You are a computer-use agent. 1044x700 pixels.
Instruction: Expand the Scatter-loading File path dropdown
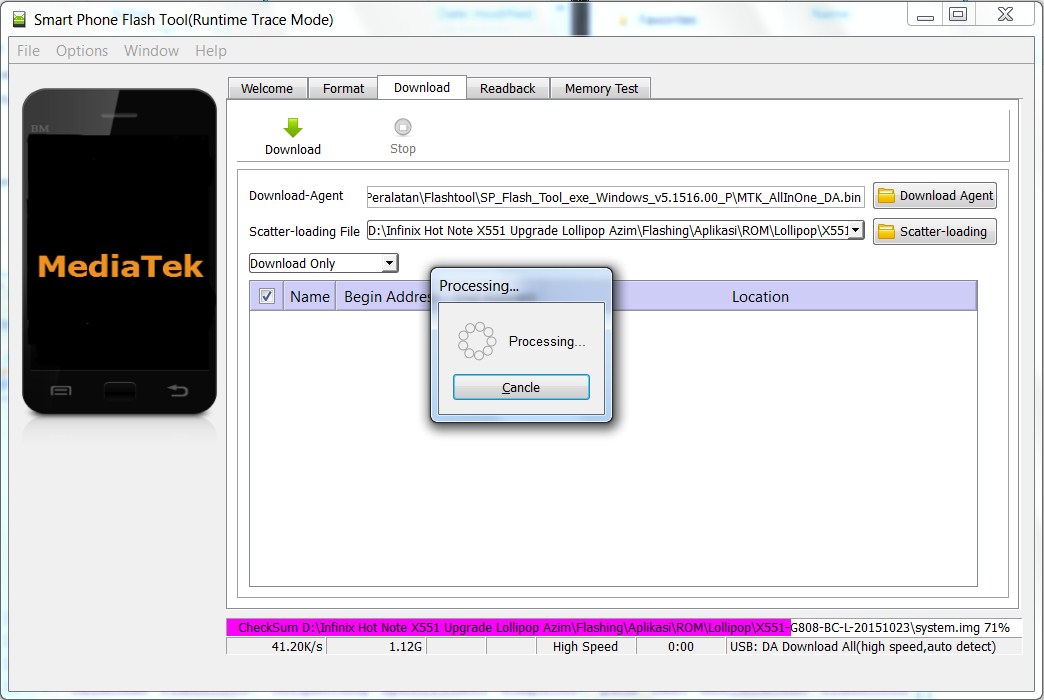click(856, 231)
